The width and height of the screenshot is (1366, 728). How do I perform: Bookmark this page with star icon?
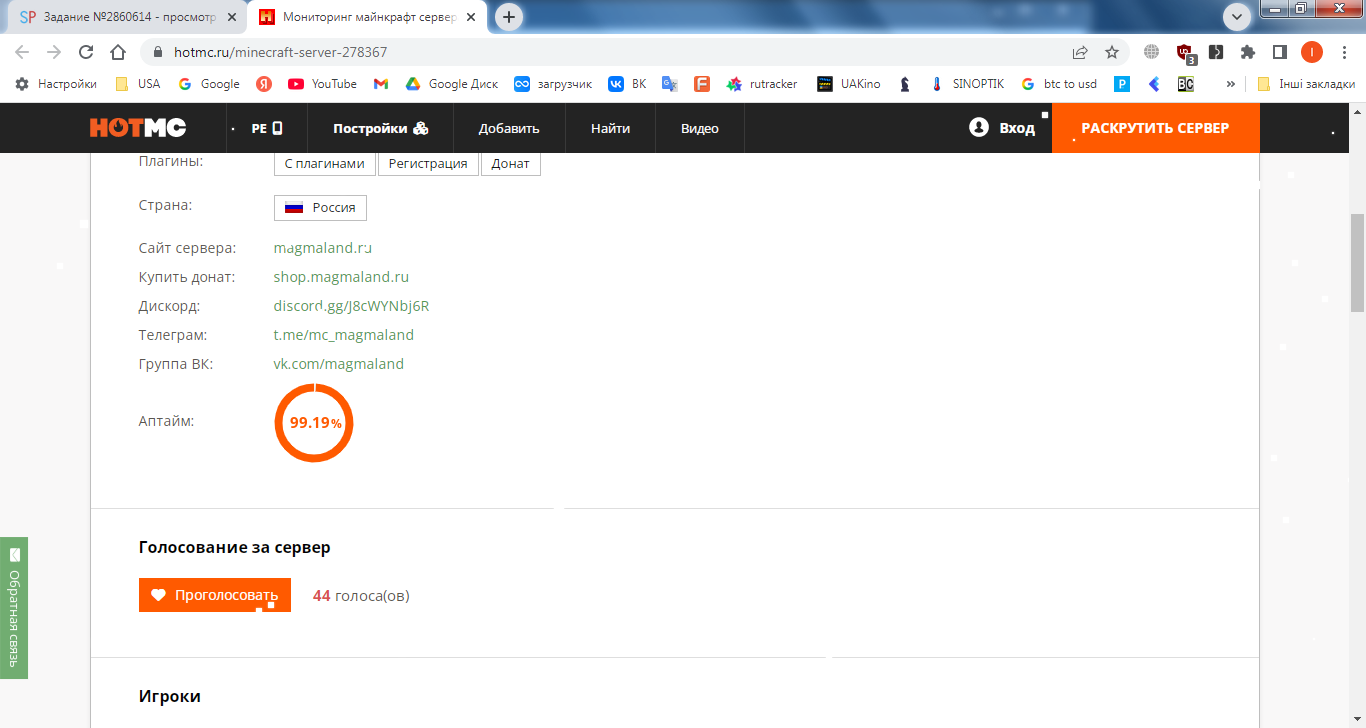[x=1111, y=52]
